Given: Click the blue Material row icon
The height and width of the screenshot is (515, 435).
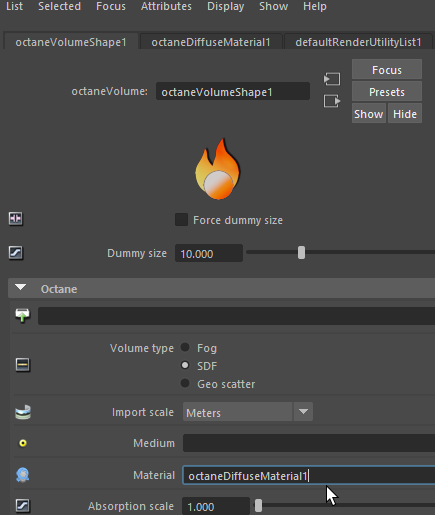Looking at the screenshot, I should 23,475.
